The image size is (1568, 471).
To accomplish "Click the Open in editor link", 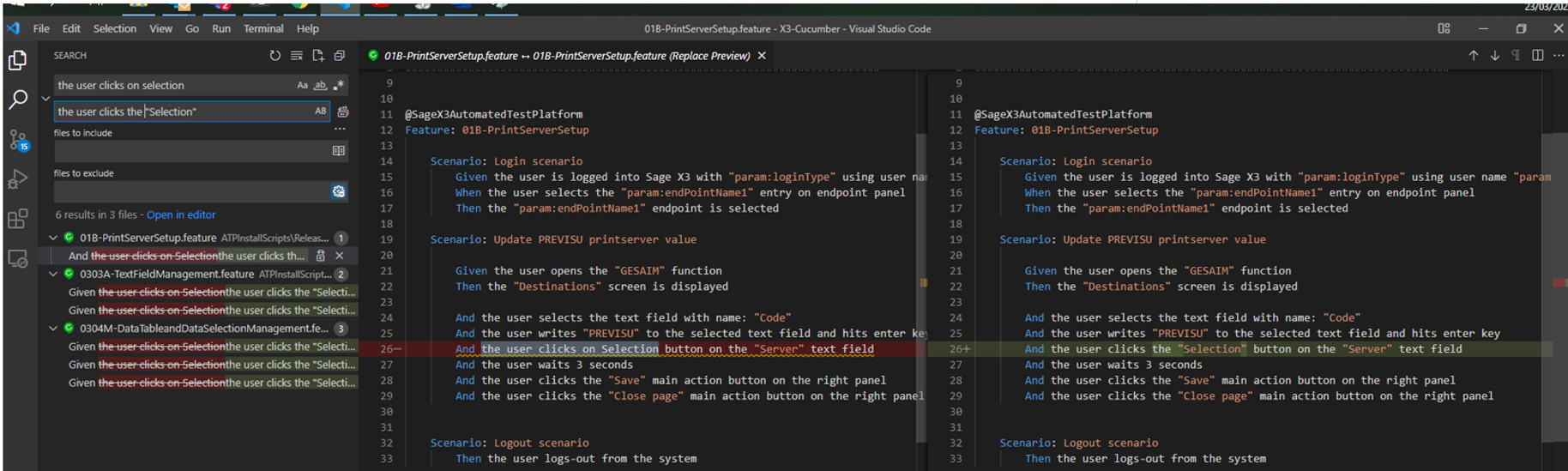I will point(181,215).
